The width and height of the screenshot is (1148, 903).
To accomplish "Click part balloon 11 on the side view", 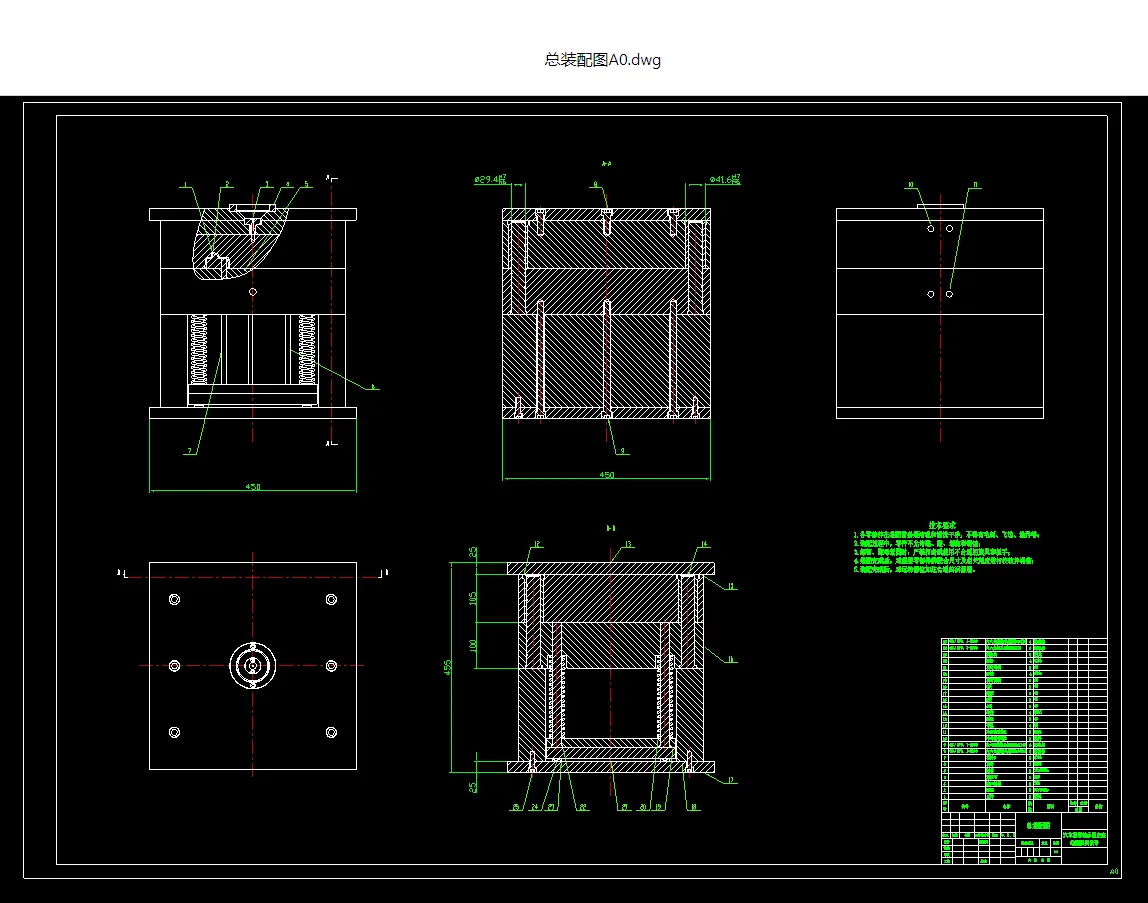I will (x=975, y=185).
